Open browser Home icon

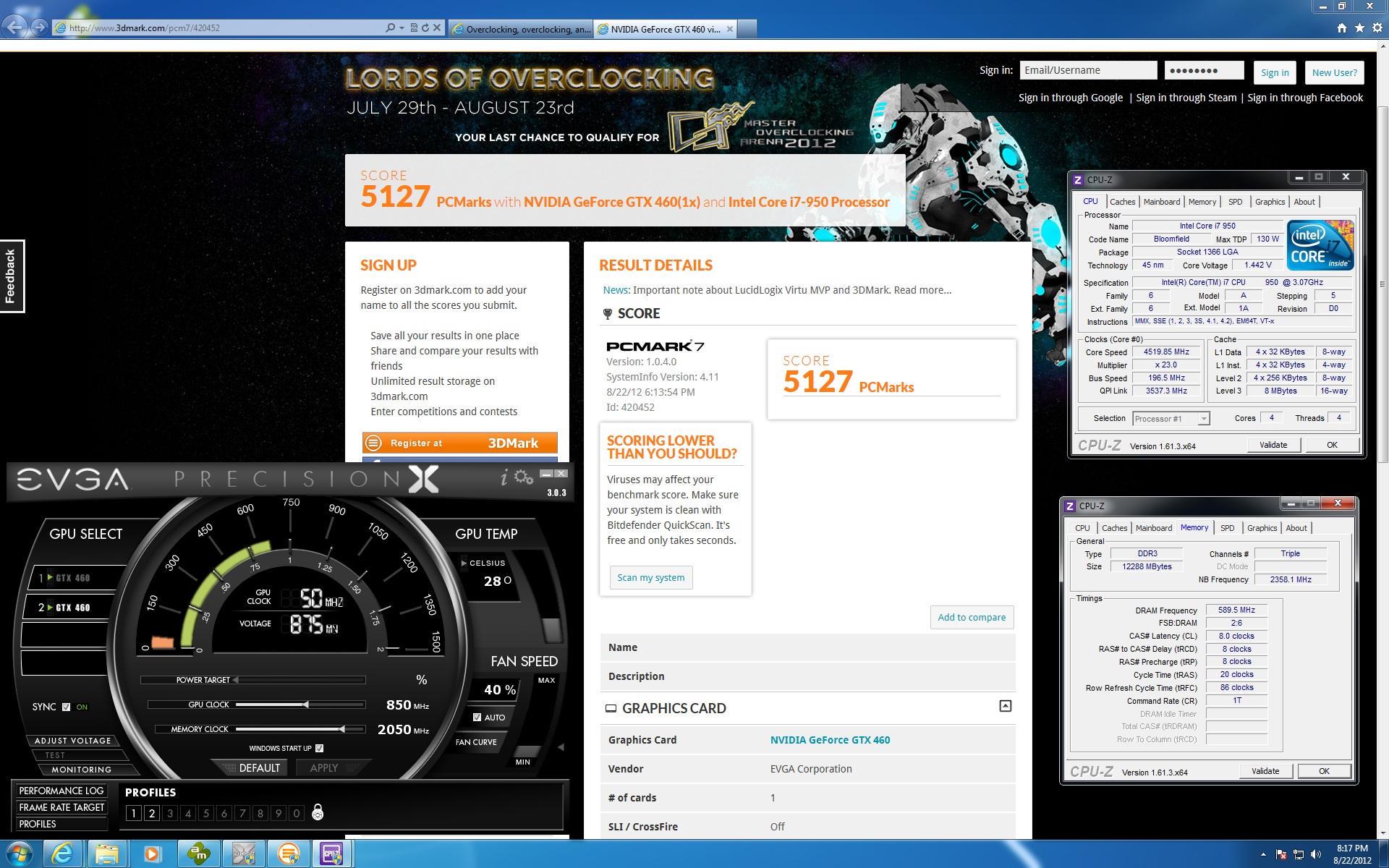[1342, 27]
